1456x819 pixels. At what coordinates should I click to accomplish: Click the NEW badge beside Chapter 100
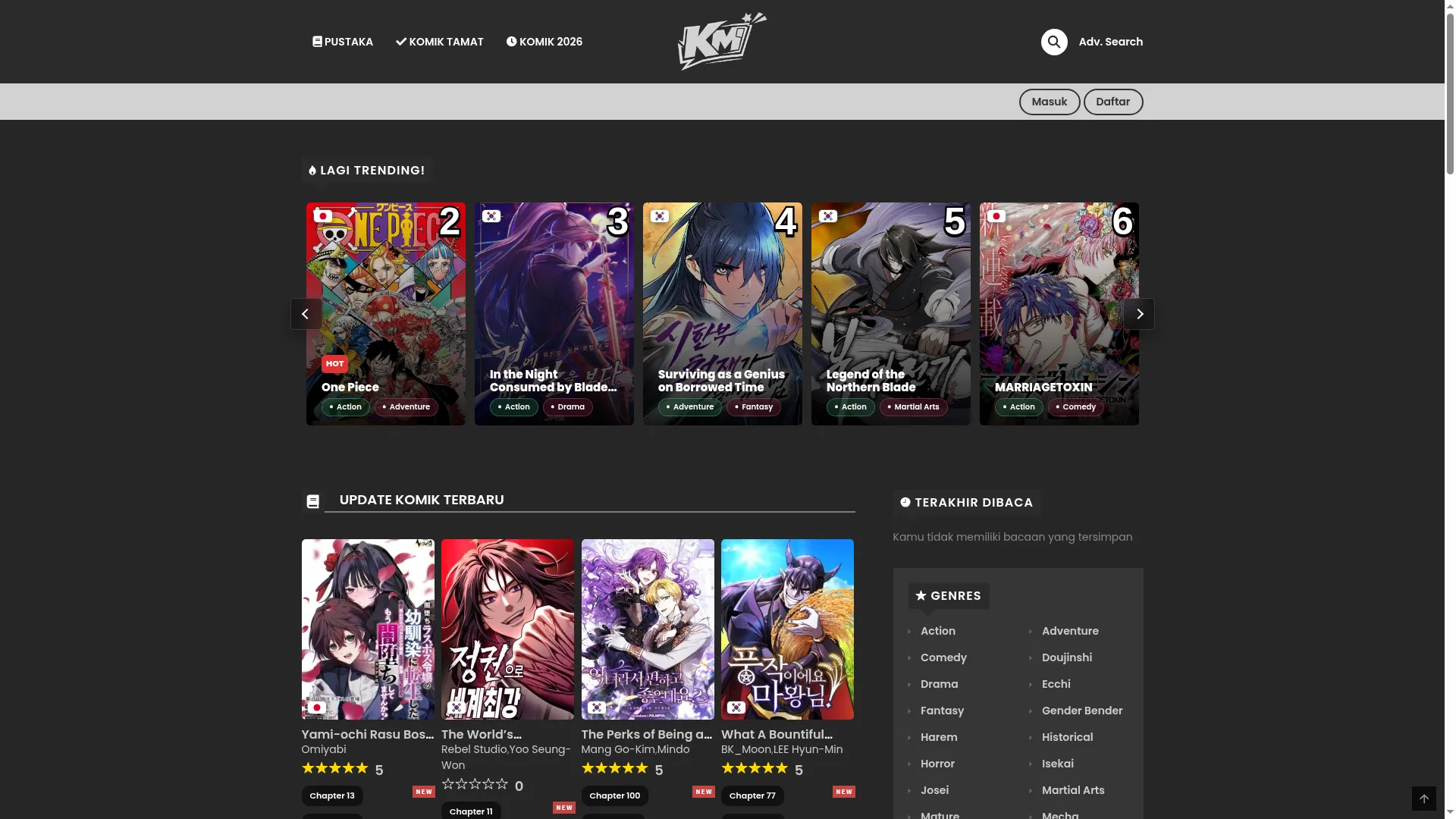704,792
